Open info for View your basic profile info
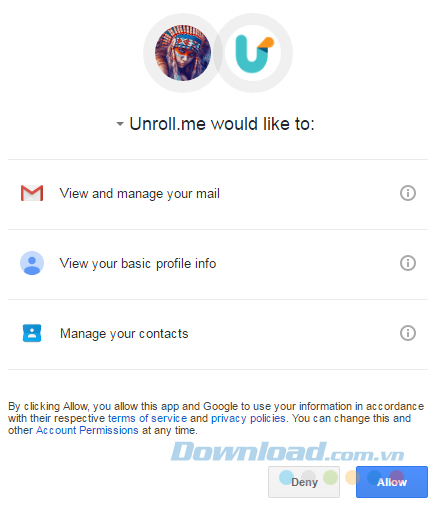 tap(408, 263)
